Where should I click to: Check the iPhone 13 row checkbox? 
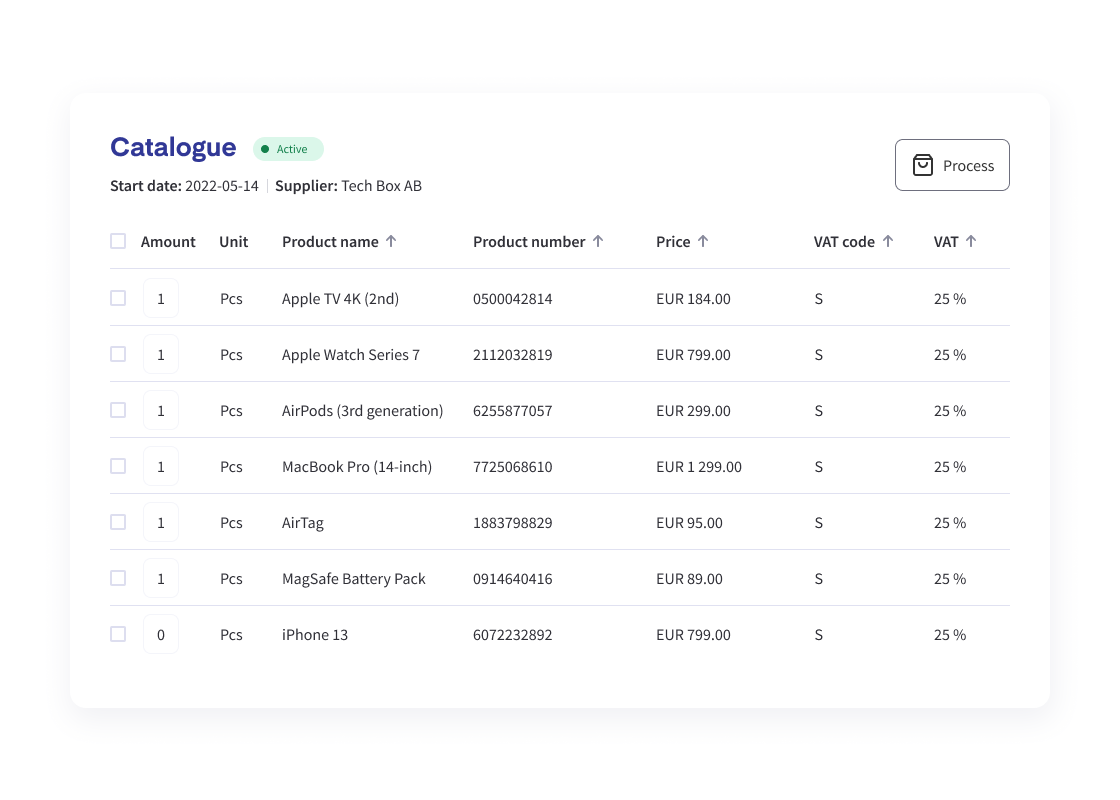point(118,634)
